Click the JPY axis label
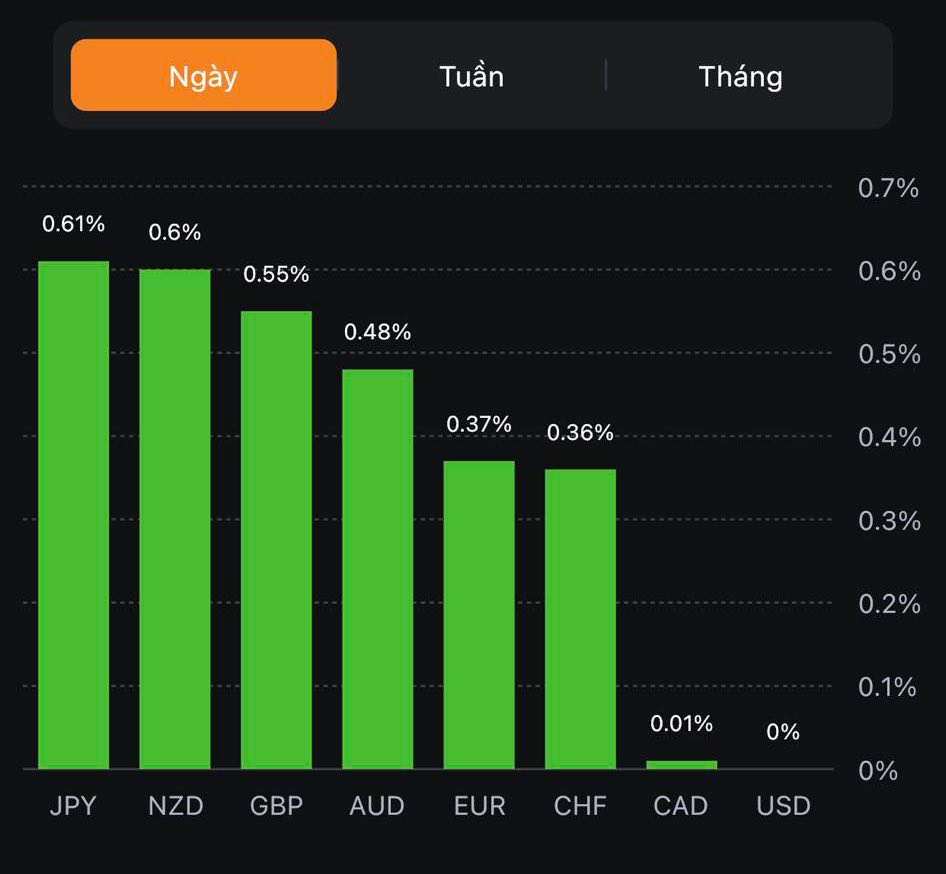946x874 pixels. pos(73,806)
